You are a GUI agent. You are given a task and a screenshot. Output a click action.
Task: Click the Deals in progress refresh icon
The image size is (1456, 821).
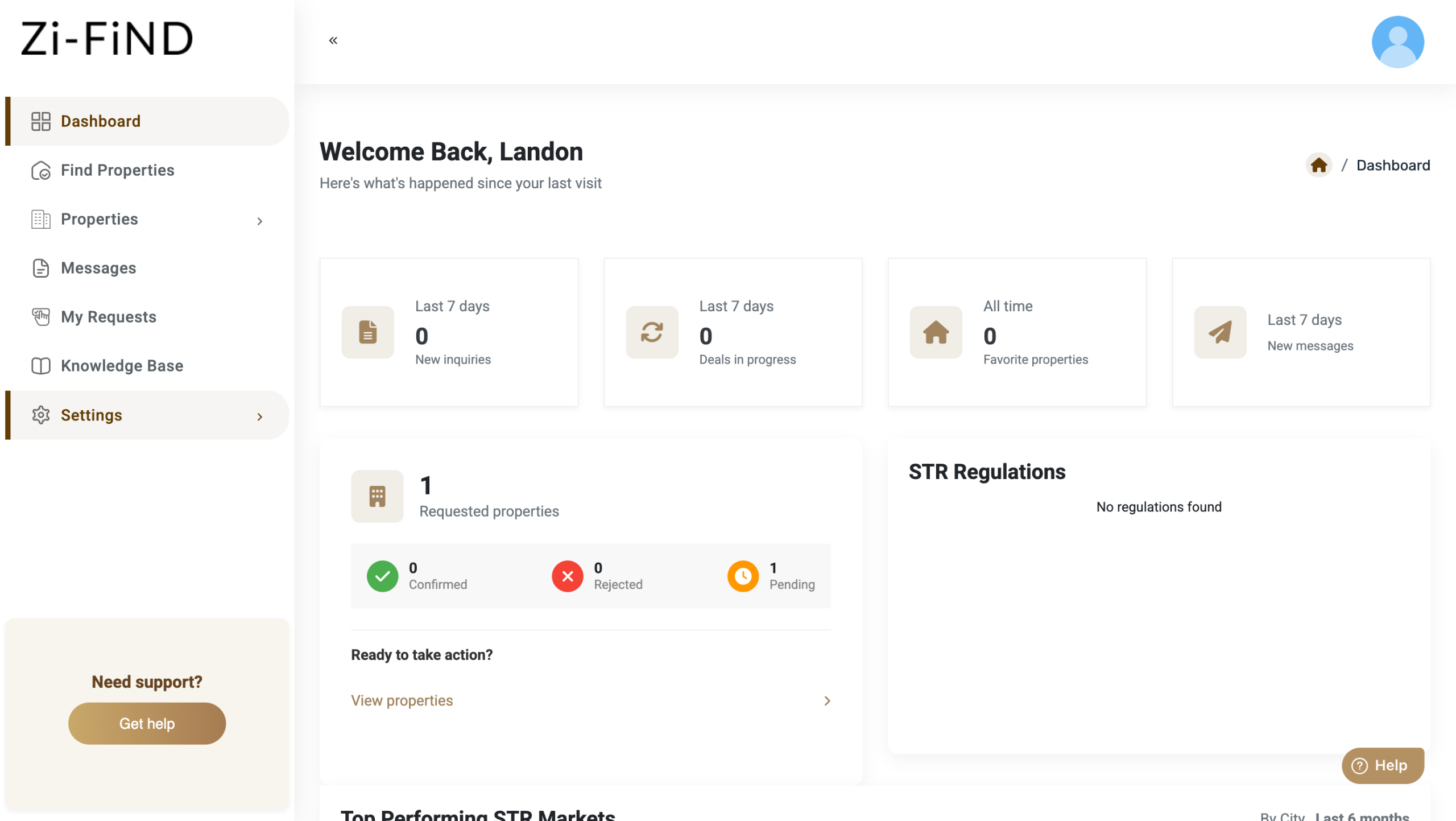click(652, 332)
